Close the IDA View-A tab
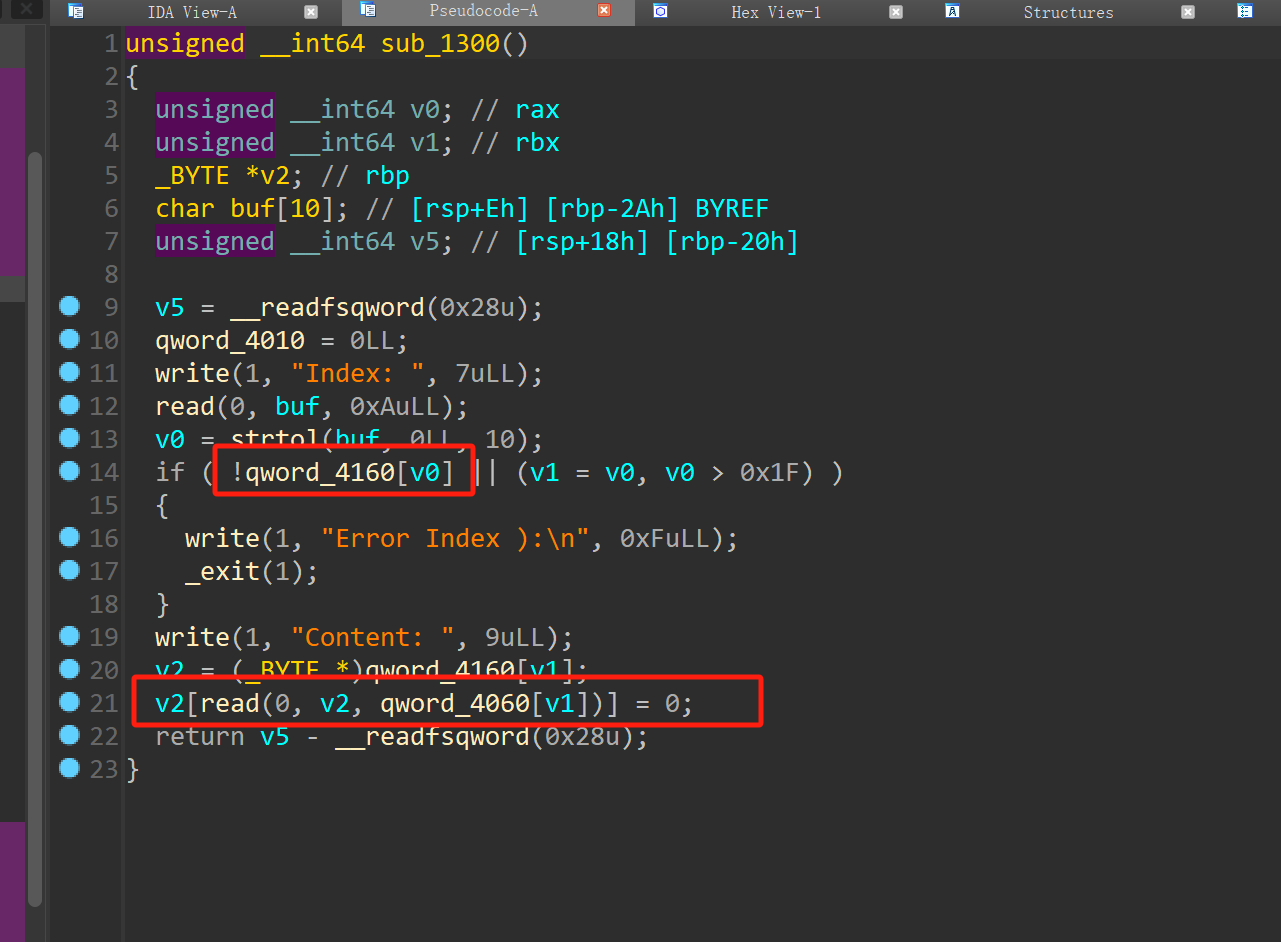 coord(311,12)
